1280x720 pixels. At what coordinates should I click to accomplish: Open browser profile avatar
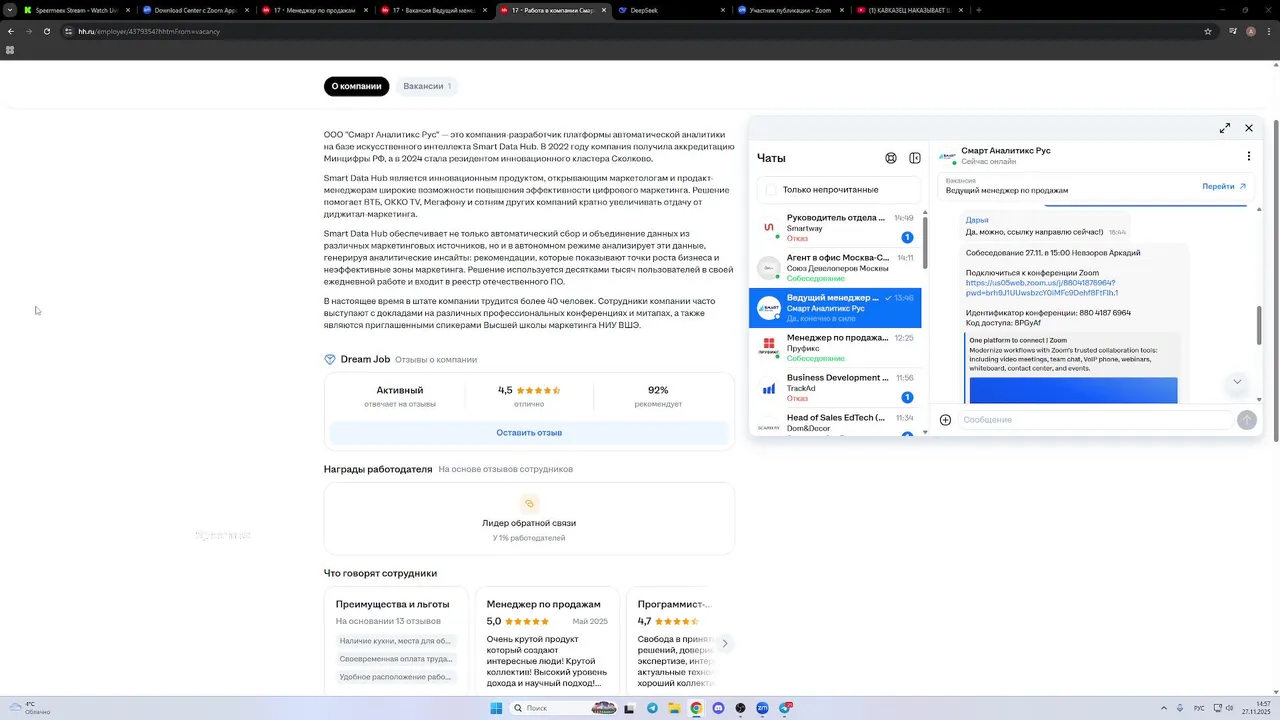coord(1250,31)
